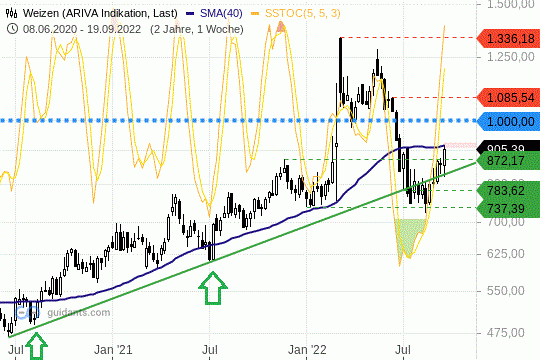Click the Jul label following Jan '22

[403, 350]
